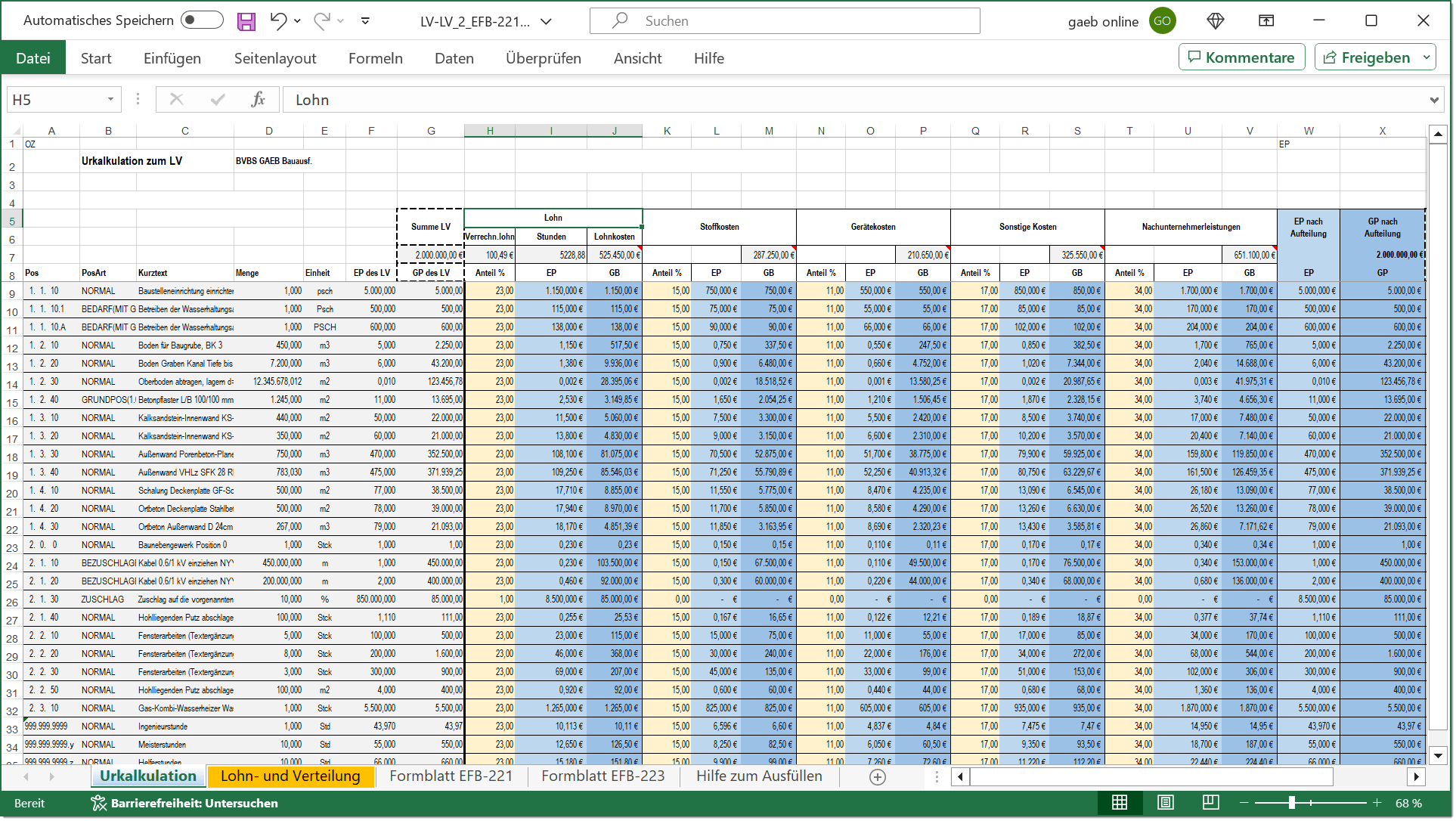Switch to Page Break Preview icon
Viewport: 1456px width, 821px height.
click(1210, 803)
